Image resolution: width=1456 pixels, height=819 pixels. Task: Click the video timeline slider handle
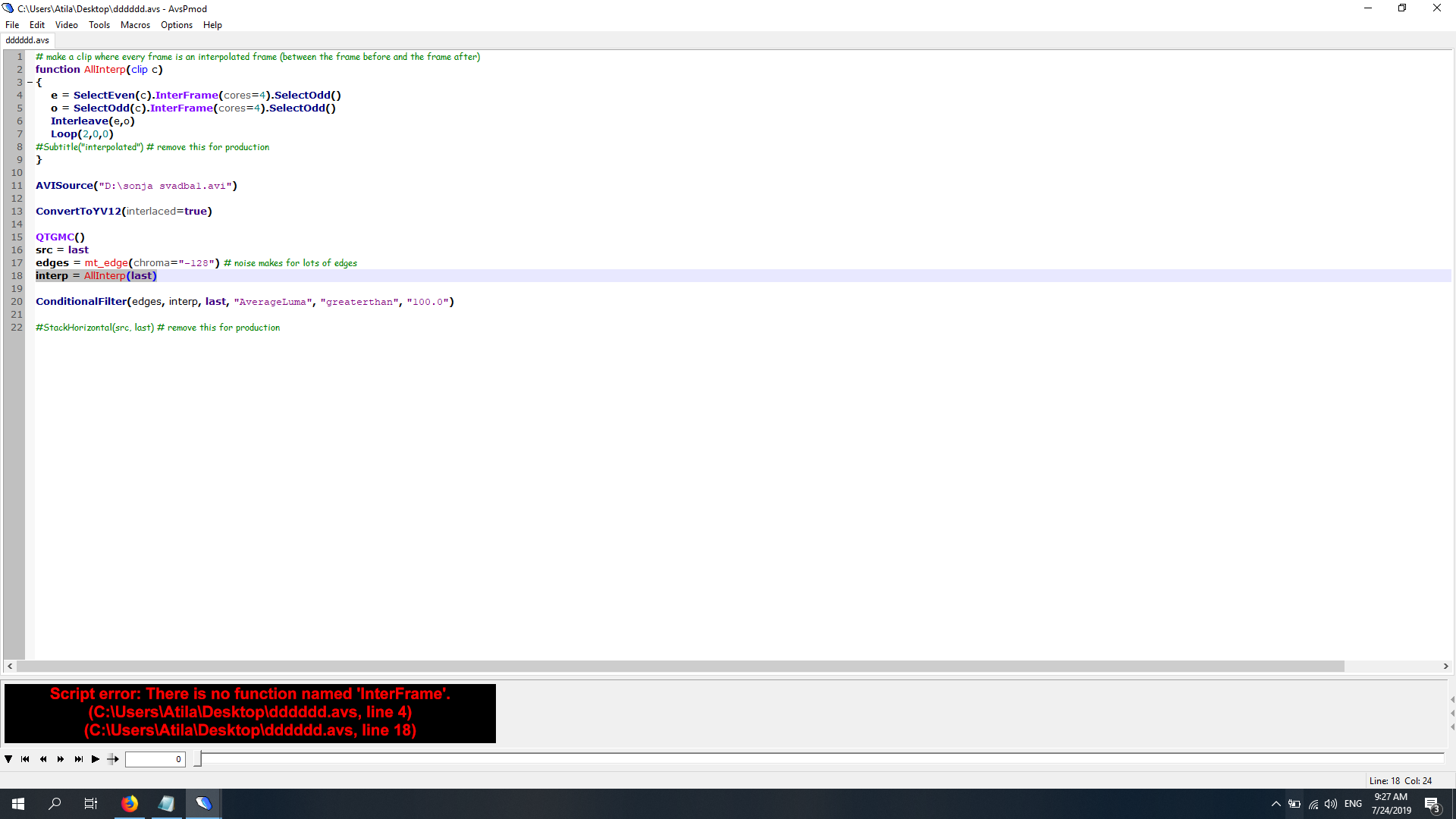point(198,758)
